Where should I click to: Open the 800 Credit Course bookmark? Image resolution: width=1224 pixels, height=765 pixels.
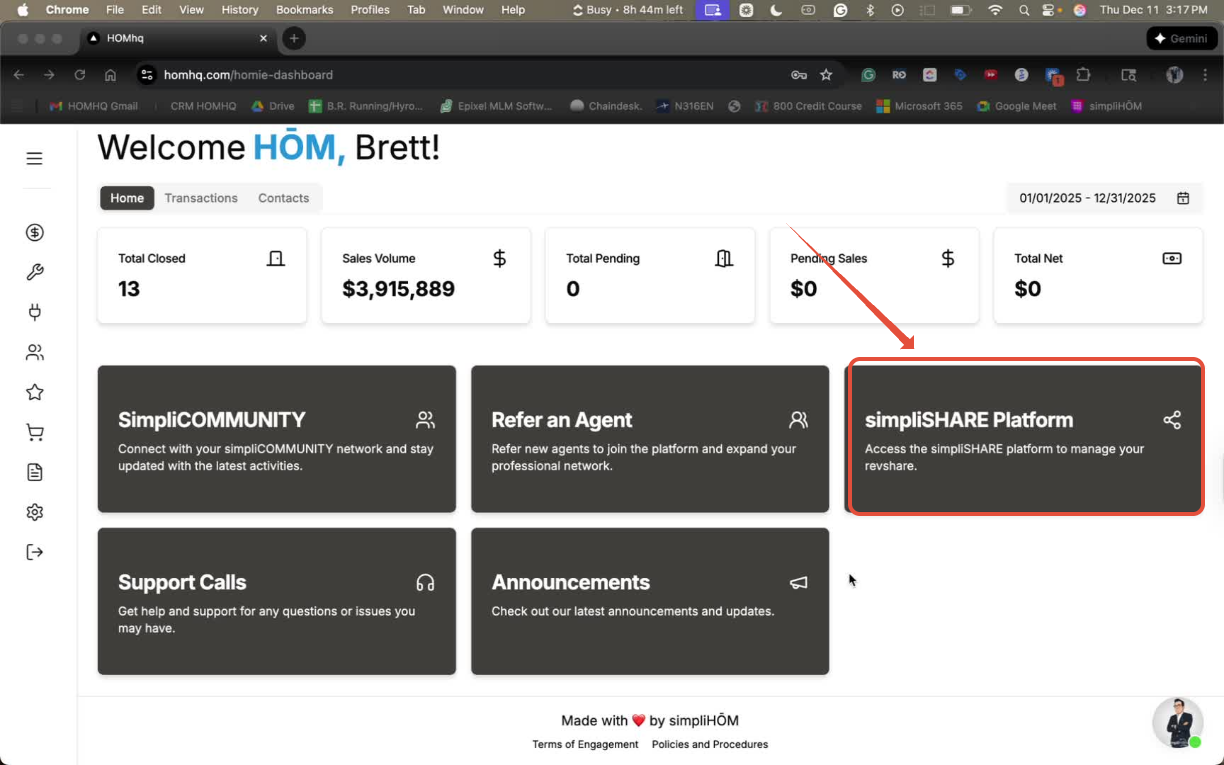click(809, 106)
